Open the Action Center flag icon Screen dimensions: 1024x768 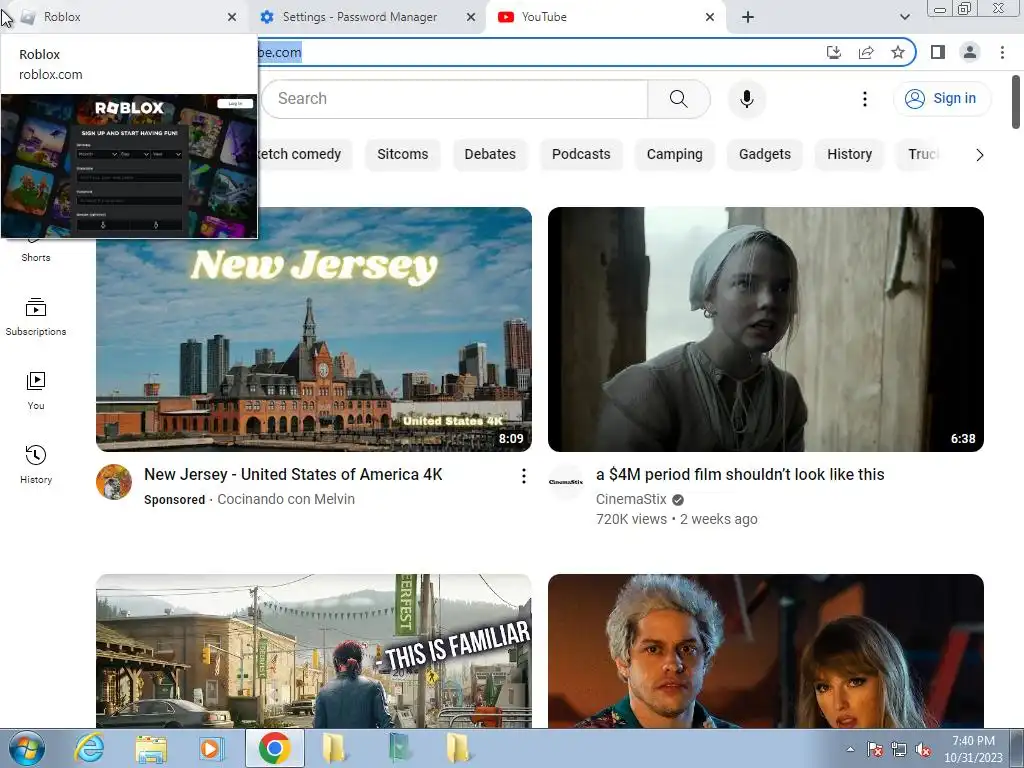pyautogui.click(x=874, y=749)
